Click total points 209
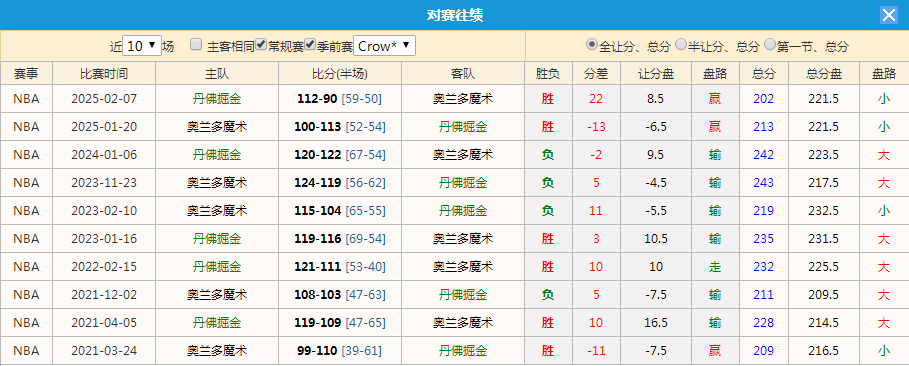 (763, 350)
